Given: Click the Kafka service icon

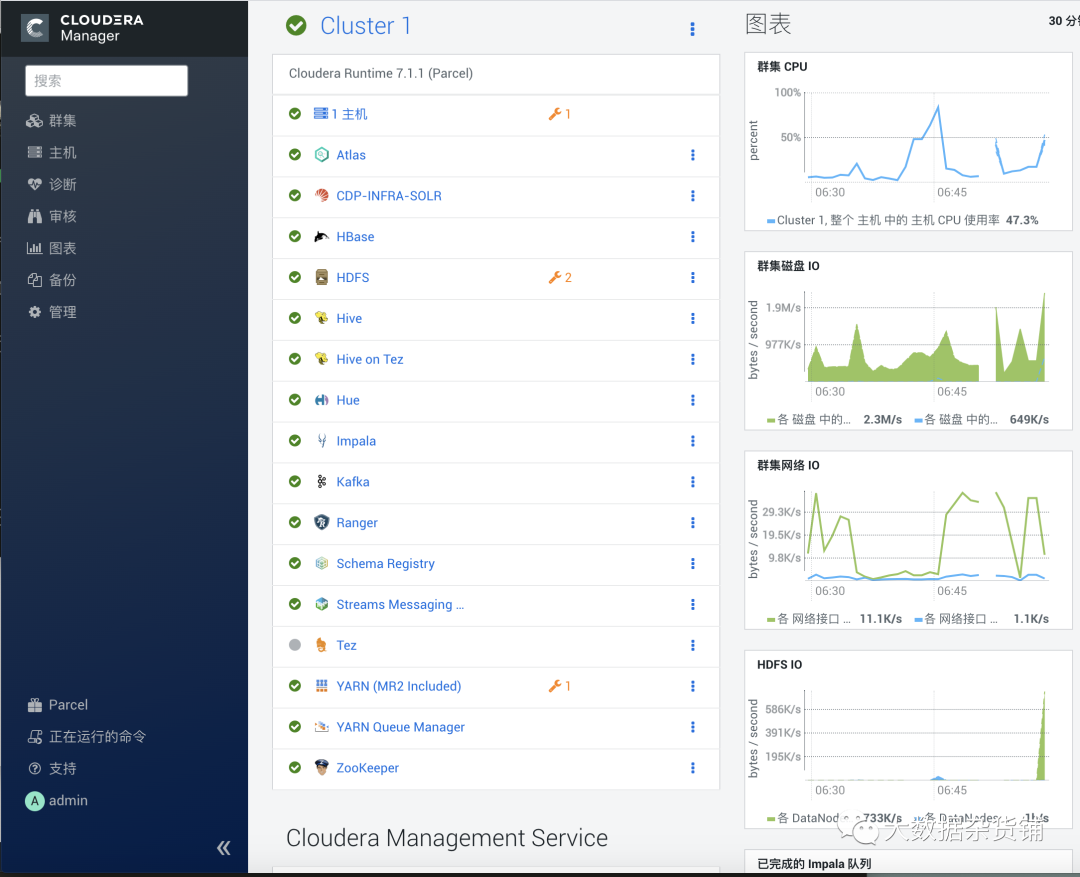Looking at the screenshot, I should pos(322,482).
